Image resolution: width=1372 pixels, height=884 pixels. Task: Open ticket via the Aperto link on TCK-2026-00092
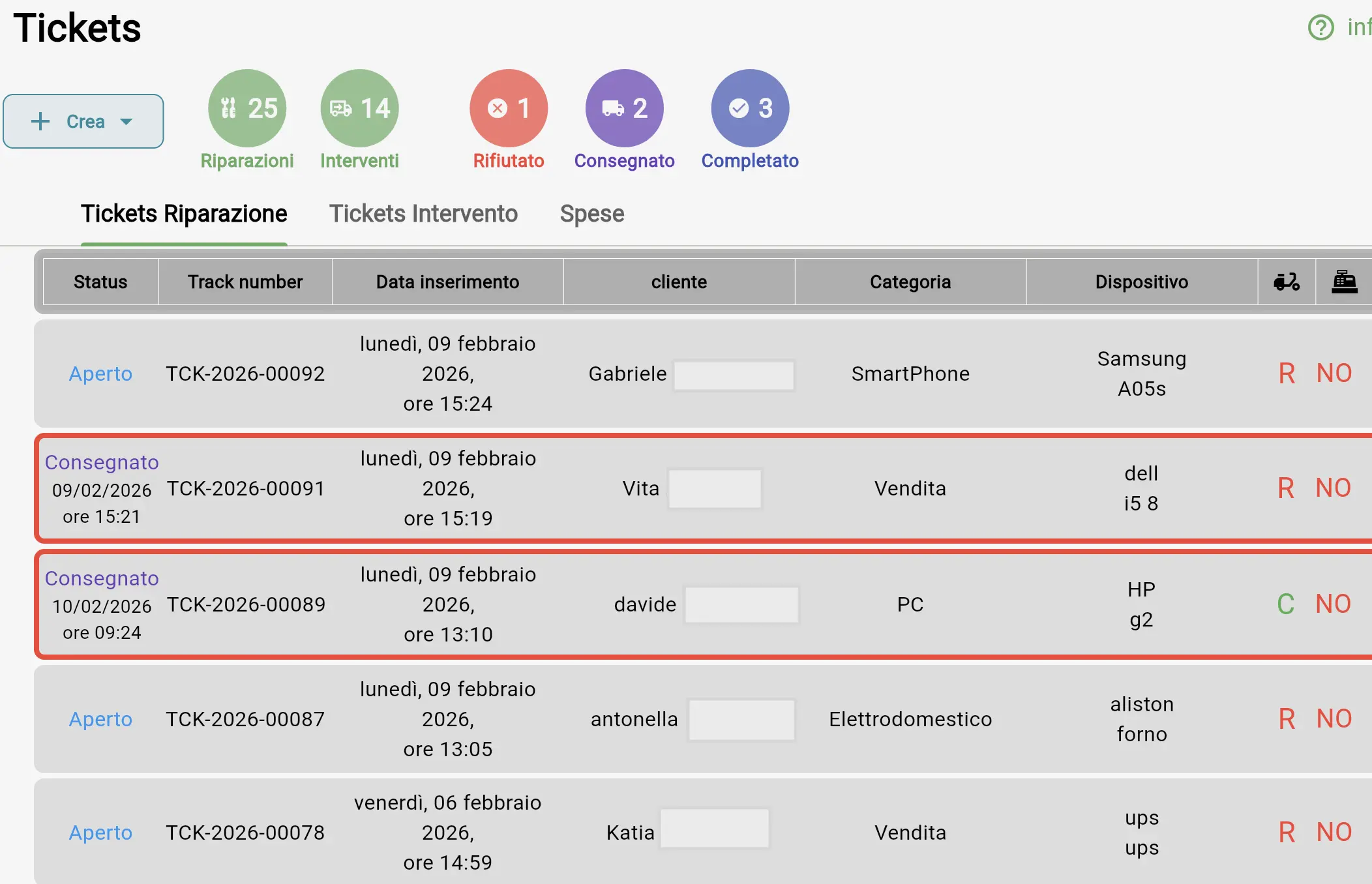point(100,374)
